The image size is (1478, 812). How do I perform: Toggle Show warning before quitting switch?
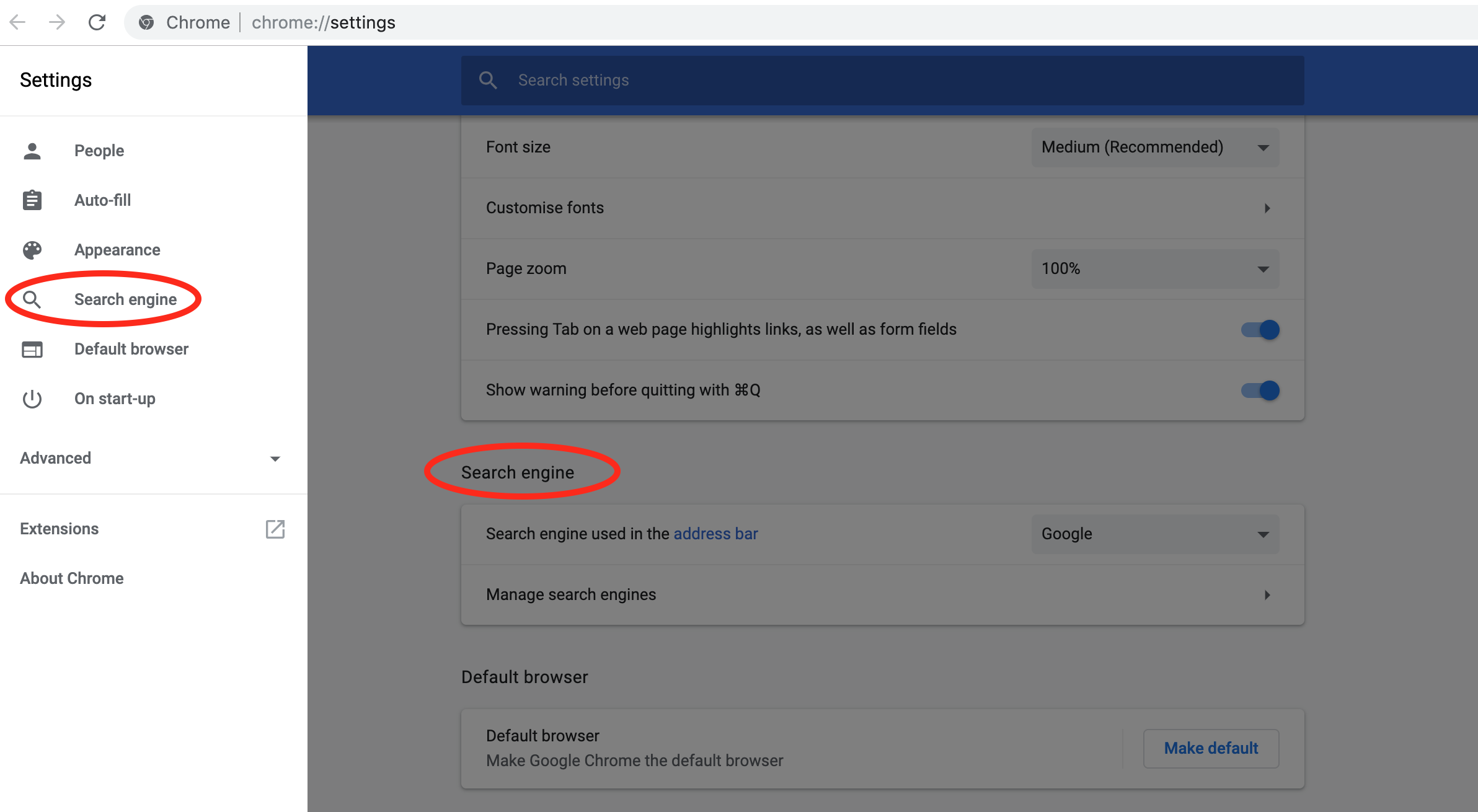point(1260,390)
